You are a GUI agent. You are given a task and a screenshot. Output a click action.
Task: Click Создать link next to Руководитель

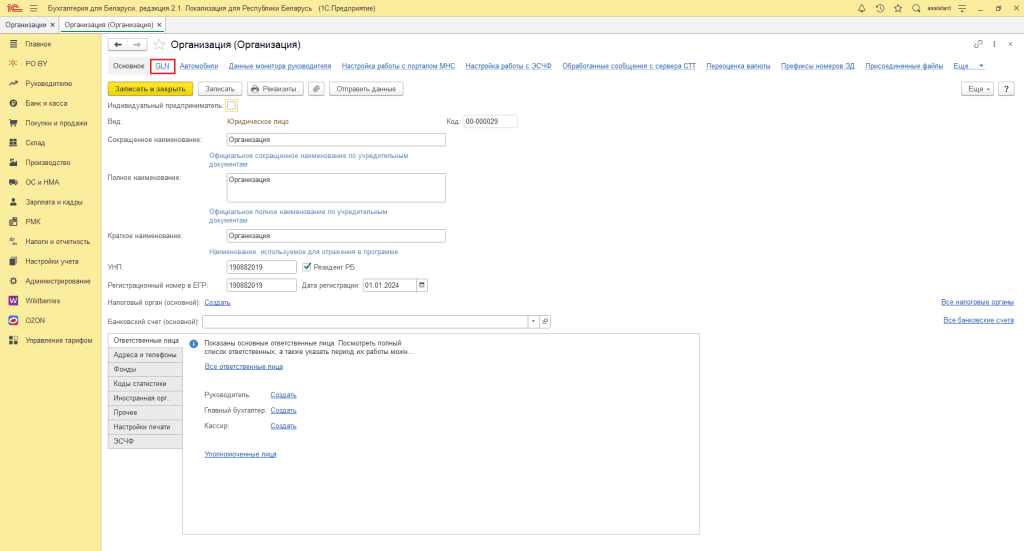click(283, 395)
